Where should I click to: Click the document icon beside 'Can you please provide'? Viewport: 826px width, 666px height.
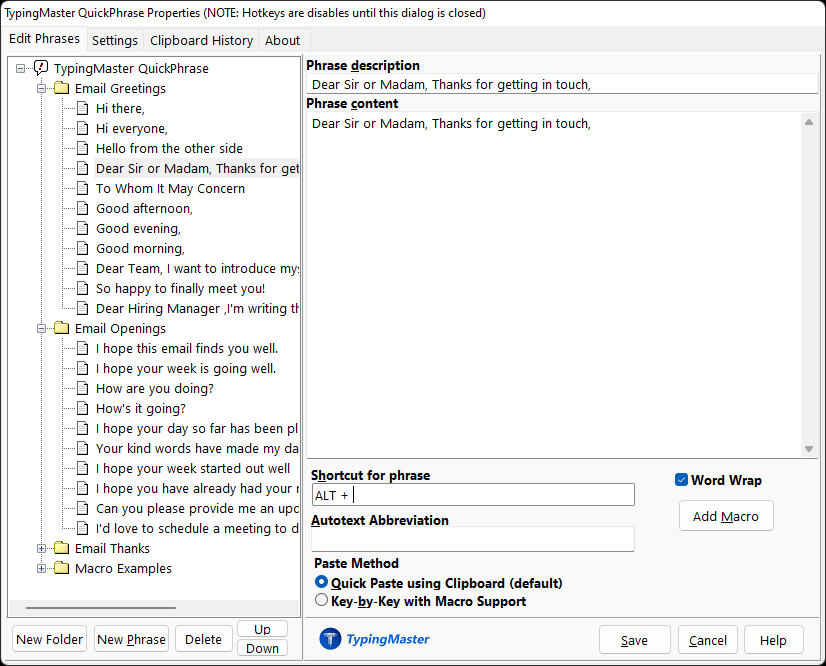[x=83, y=508]
